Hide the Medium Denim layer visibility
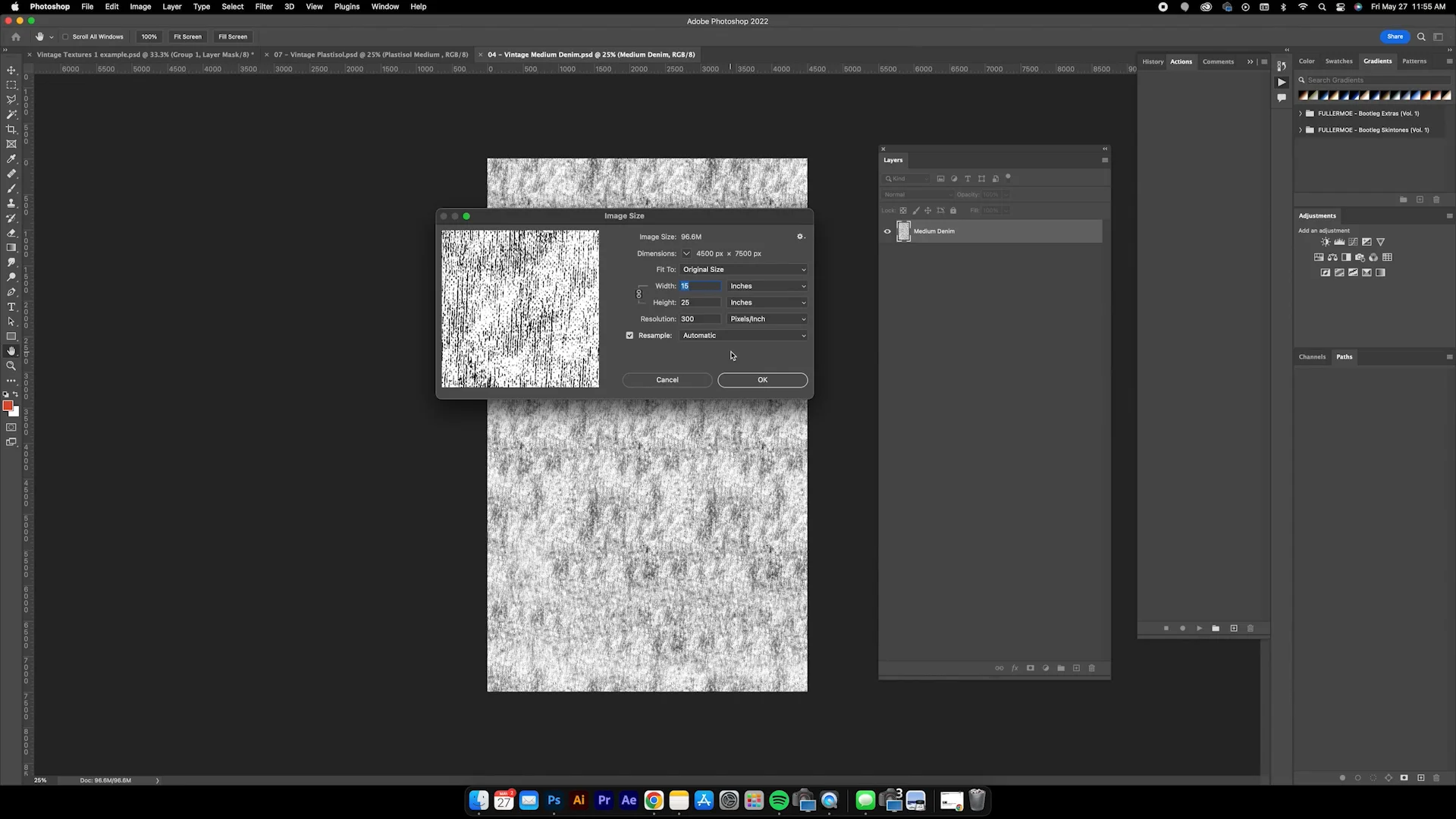1456x819 pixels. (887, 231)
